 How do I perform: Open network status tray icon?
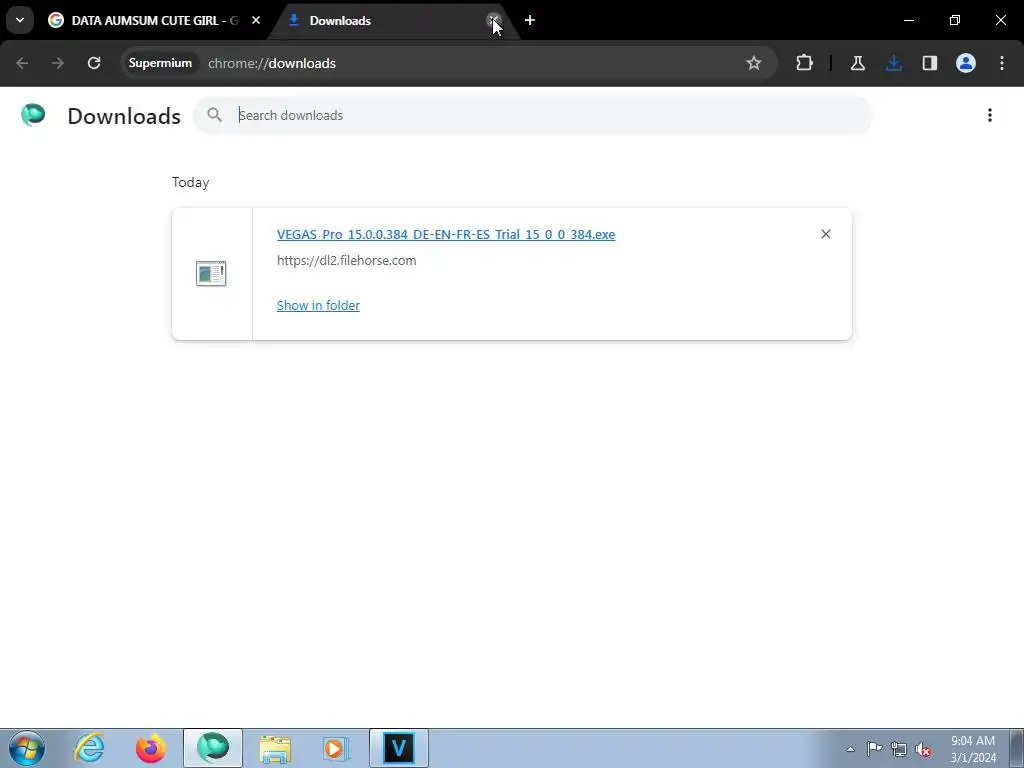899,749
